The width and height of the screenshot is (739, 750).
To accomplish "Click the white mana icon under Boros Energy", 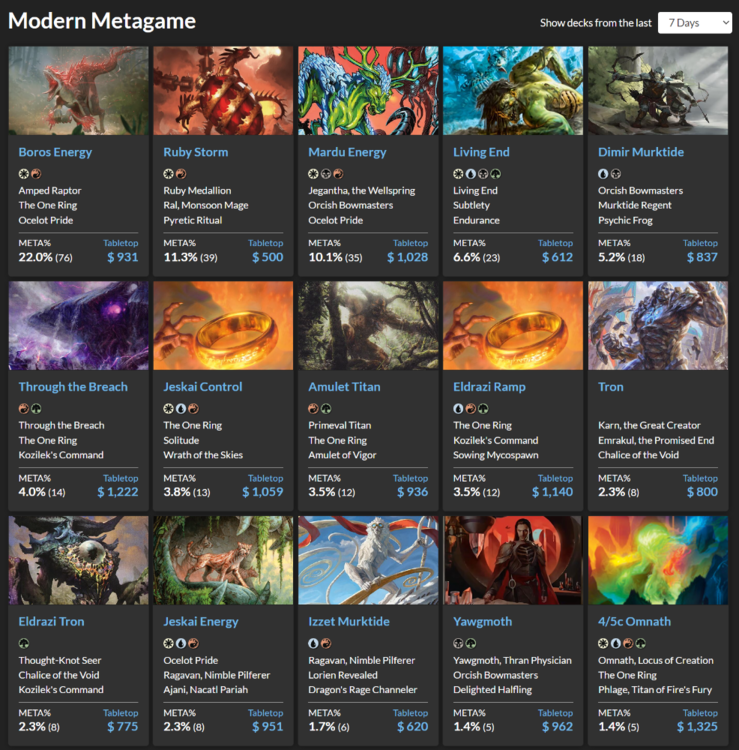I will click(x=23, y=173).
